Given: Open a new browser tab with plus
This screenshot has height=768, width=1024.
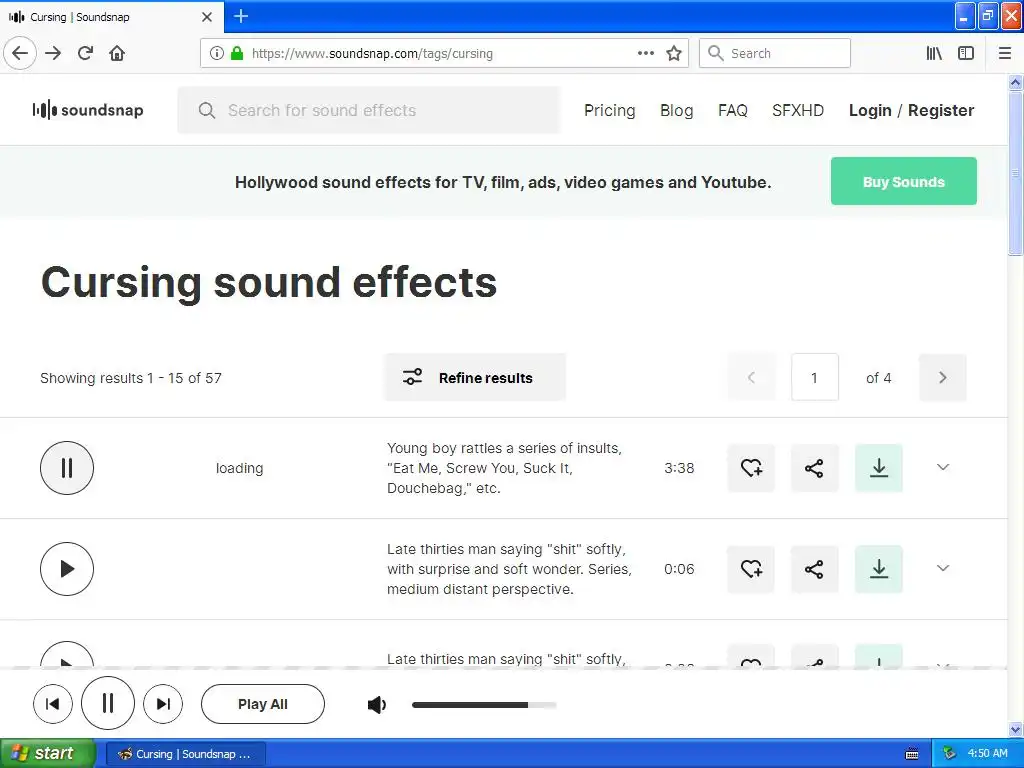Looking at the screenshot, I should click(x=241, y=16).
